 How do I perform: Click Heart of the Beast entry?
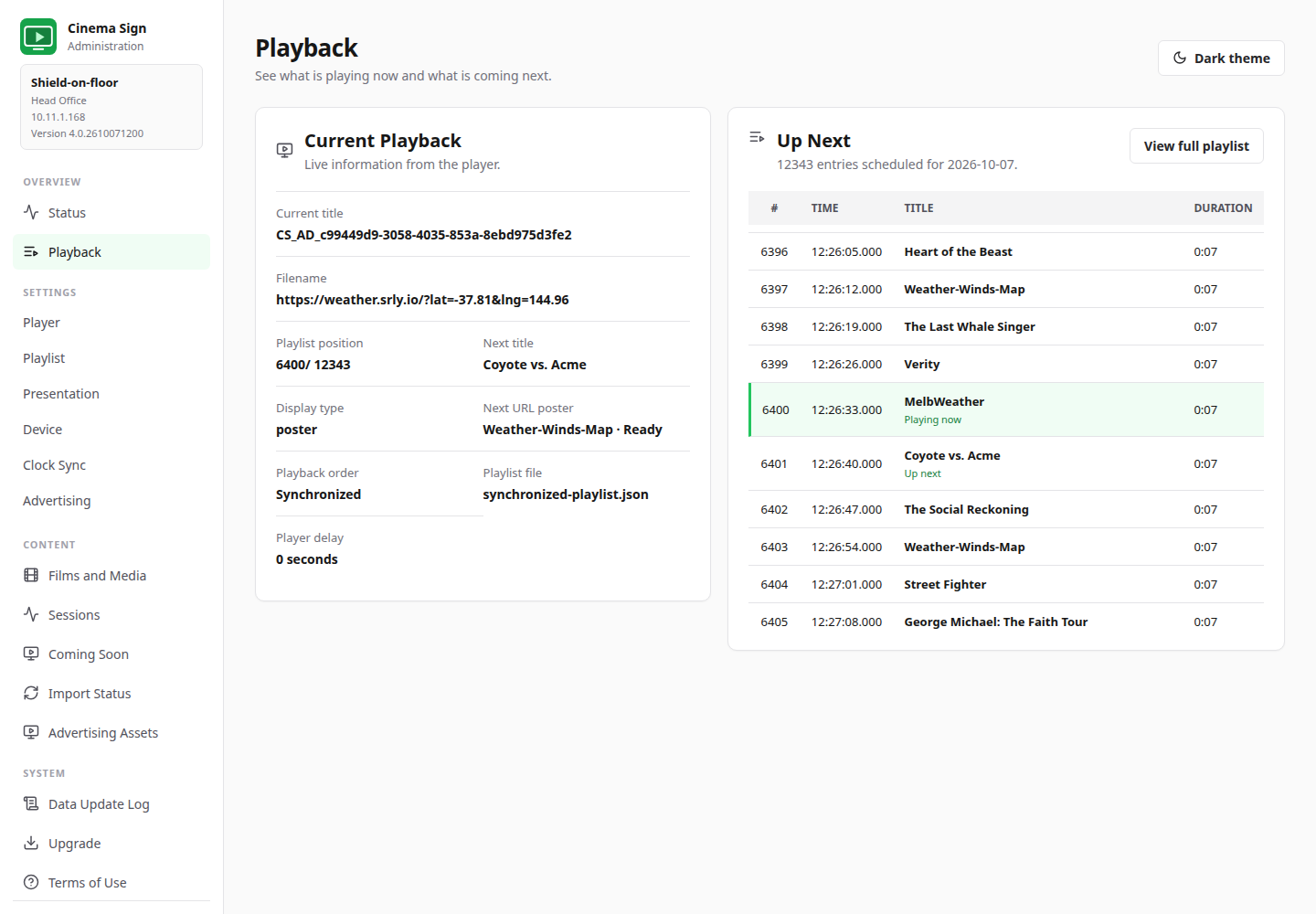tap(1006, 251)
